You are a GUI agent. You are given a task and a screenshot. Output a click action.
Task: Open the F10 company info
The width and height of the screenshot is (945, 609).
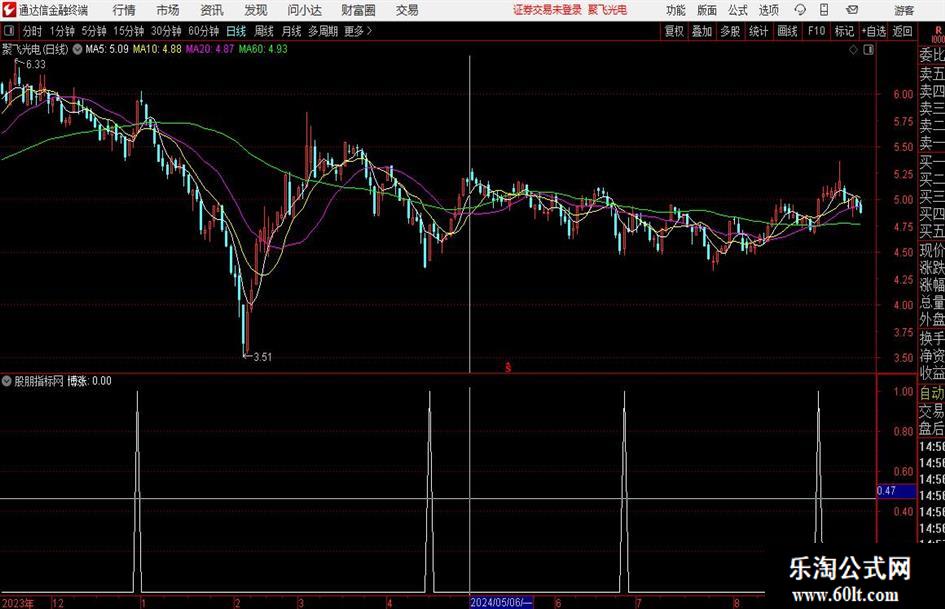pos(816,31)
